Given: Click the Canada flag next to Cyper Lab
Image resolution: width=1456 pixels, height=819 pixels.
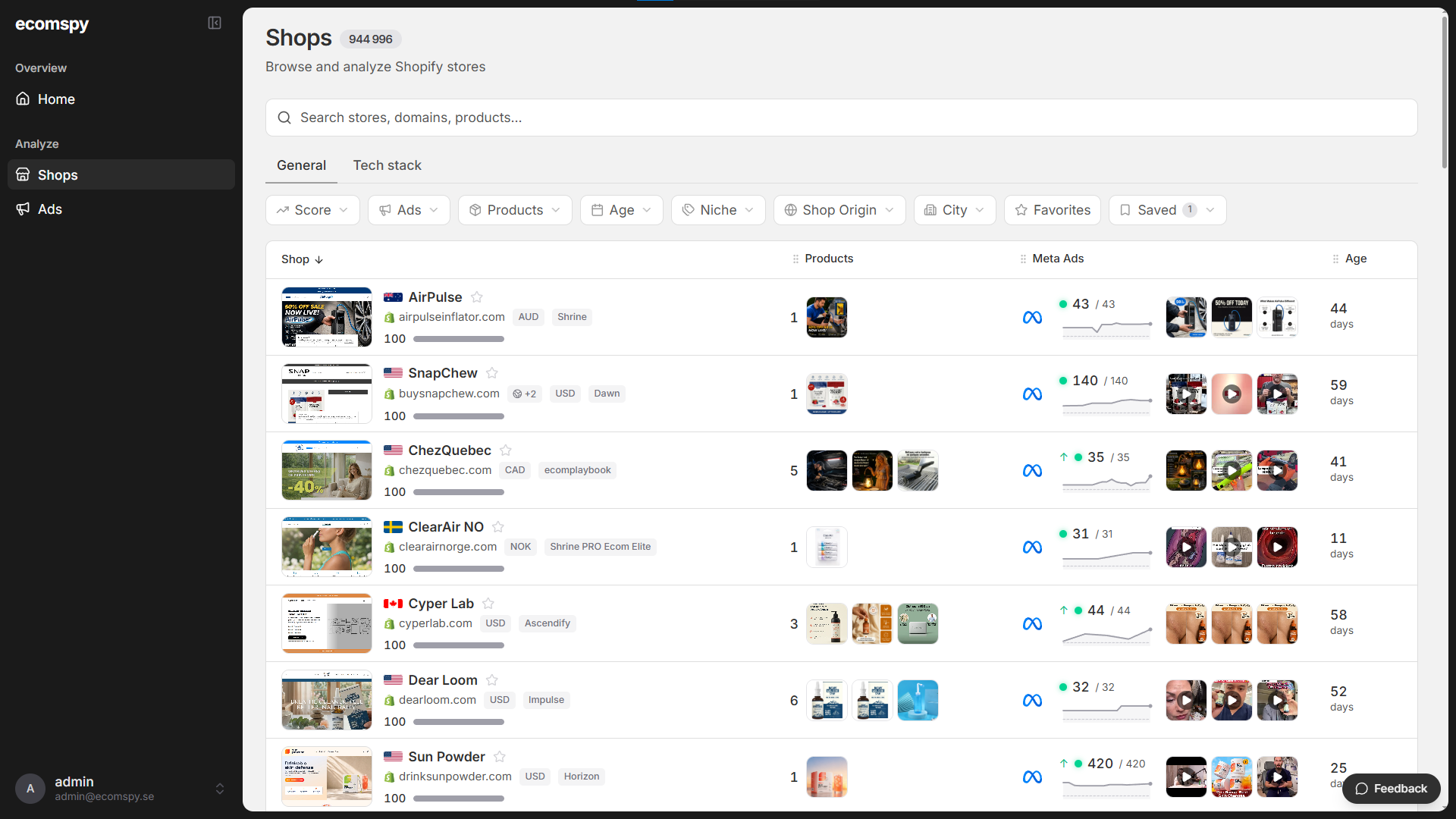Looking at the screenshot, I should pos(393,604).
